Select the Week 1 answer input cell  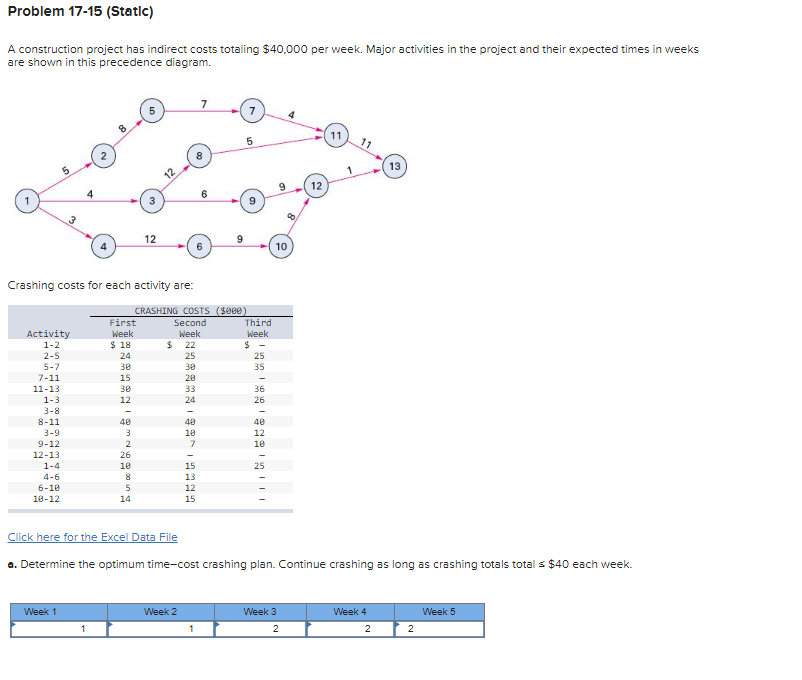click(x=59, y=629)
